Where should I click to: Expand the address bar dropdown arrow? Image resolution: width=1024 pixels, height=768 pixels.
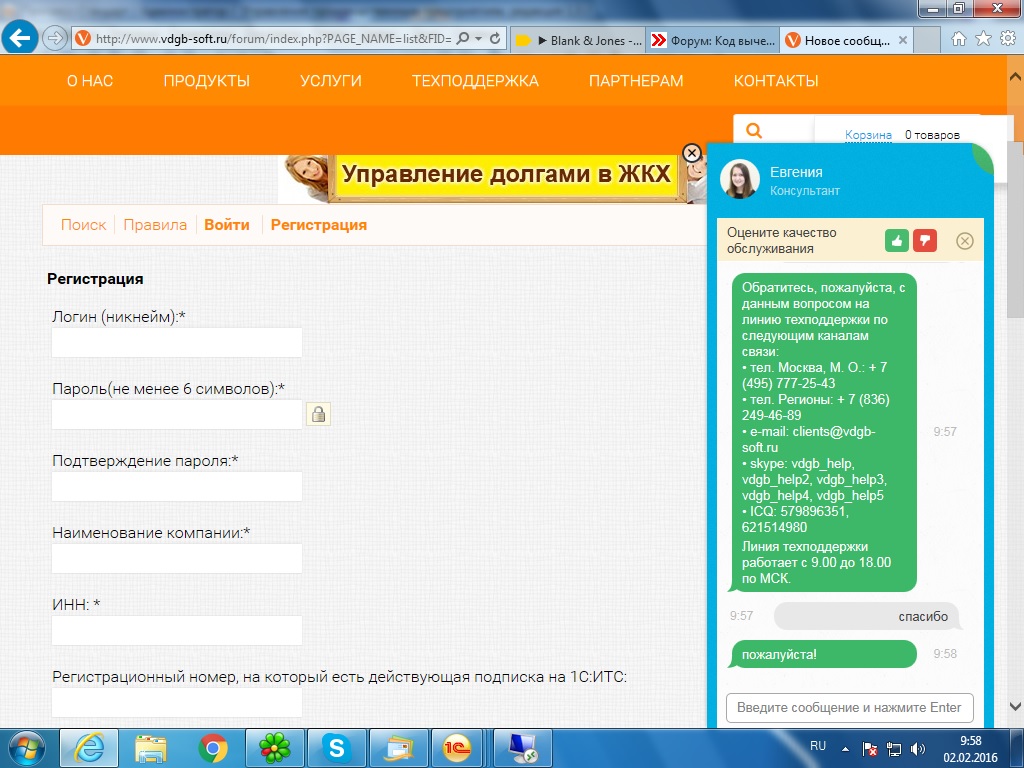pyautogui.click(x=478, y=39)
